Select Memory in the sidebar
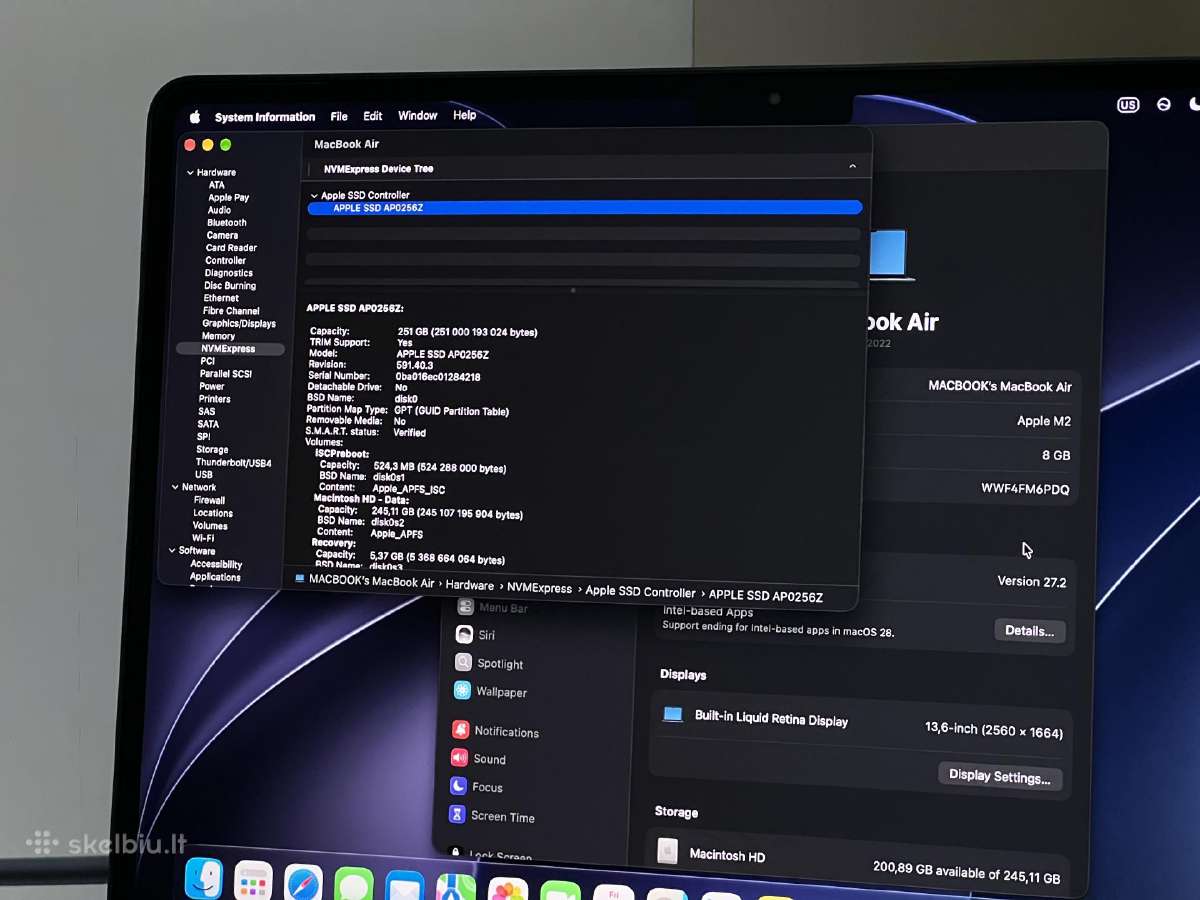Screen dimensions: 1200x900 [x=218, y=336]
